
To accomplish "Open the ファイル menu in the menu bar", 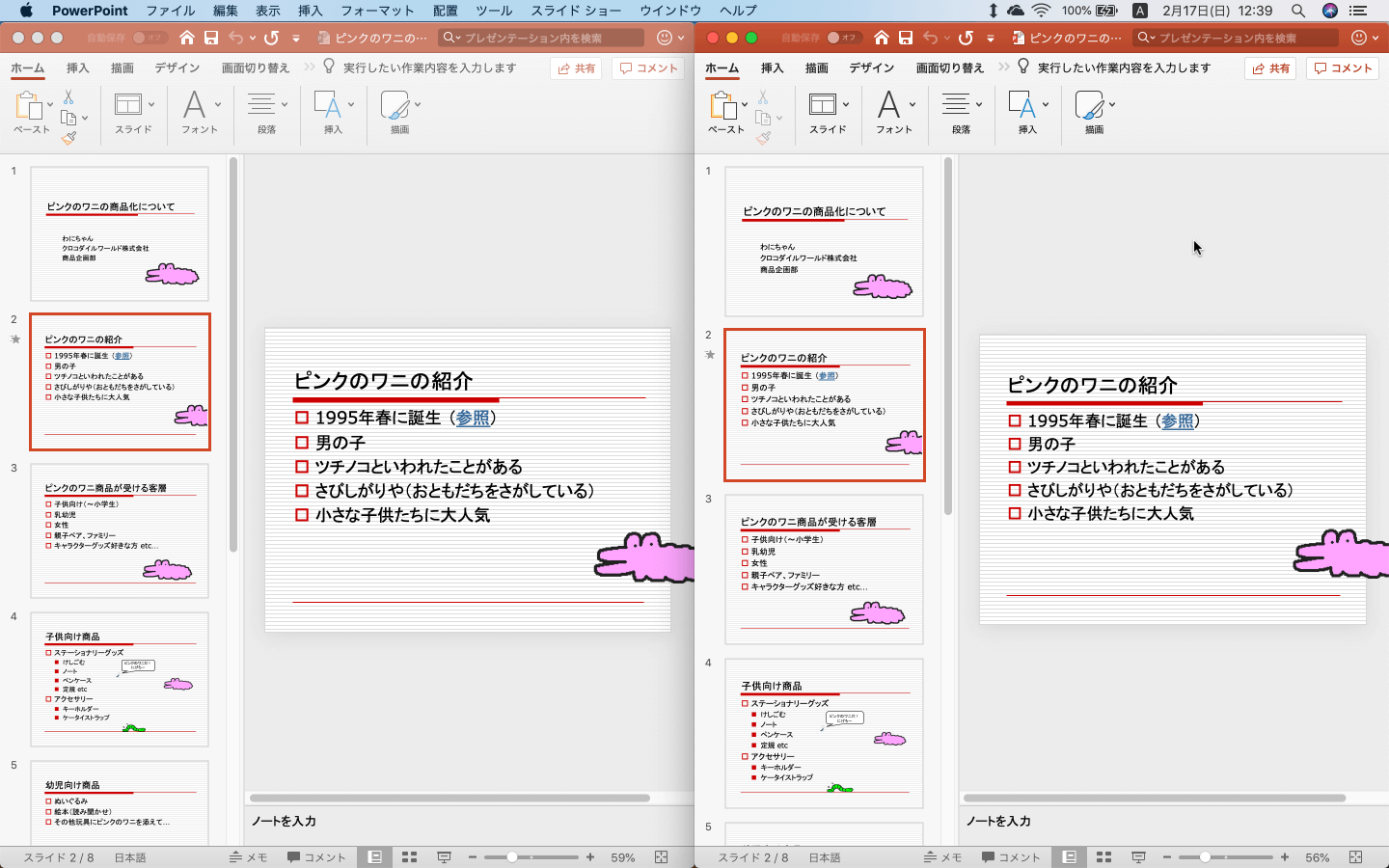I will [x=171, y=11].
